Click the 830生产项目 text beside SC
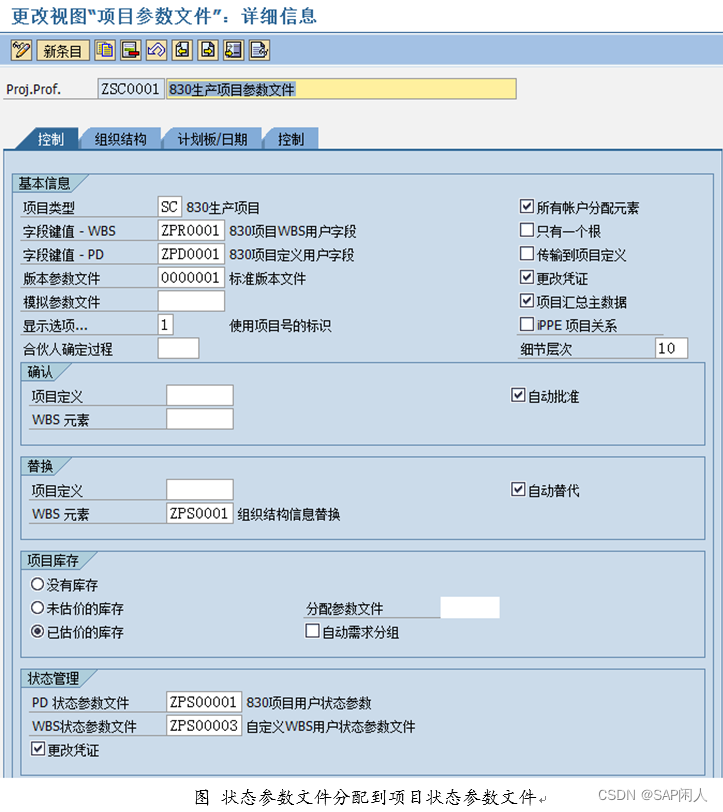This screenshot has height=812, width=723. pyautogui.click(x=223, y=208)
